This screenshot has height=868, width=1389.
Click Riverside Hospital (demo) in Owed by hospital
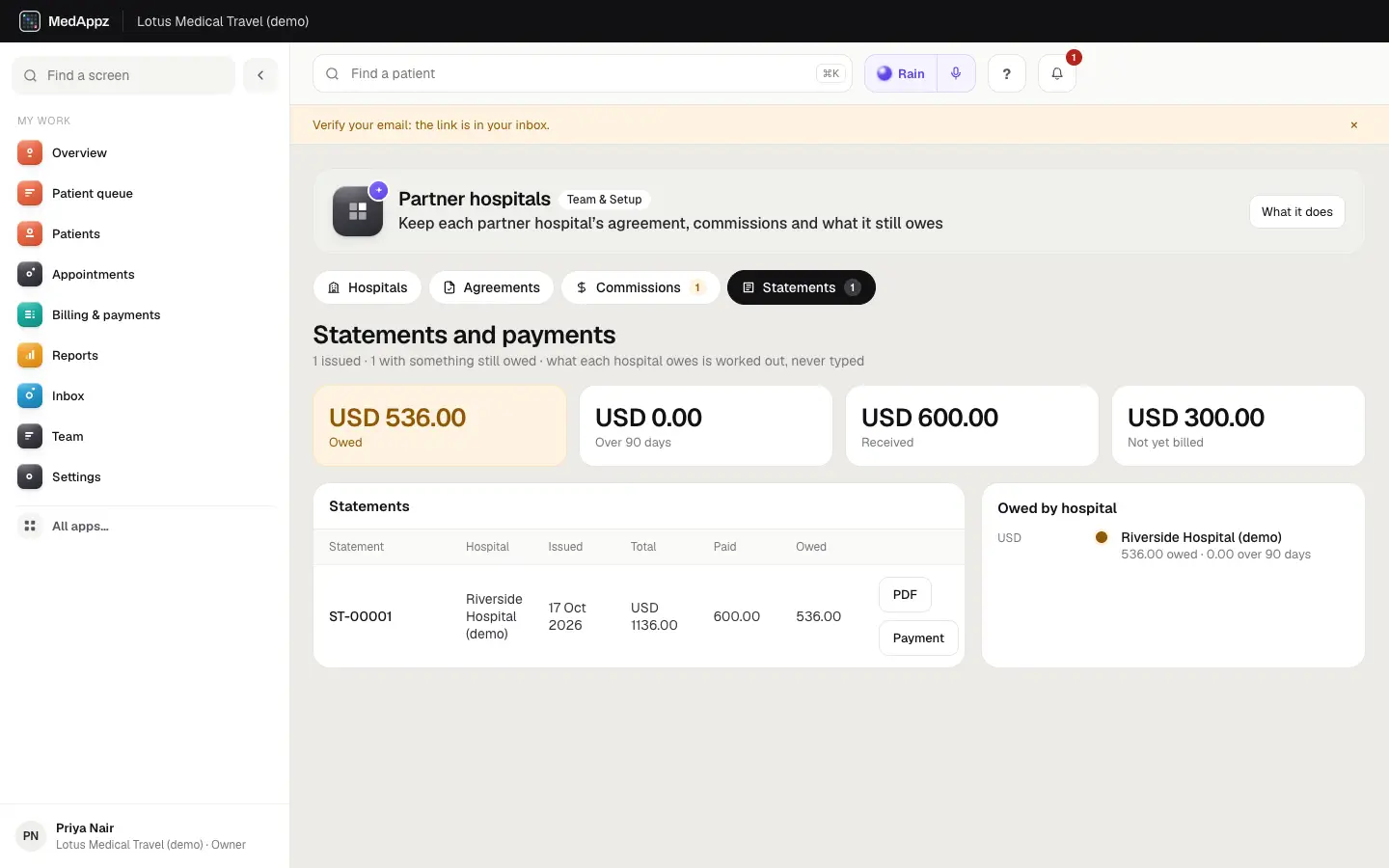(x=1201, y=537)
